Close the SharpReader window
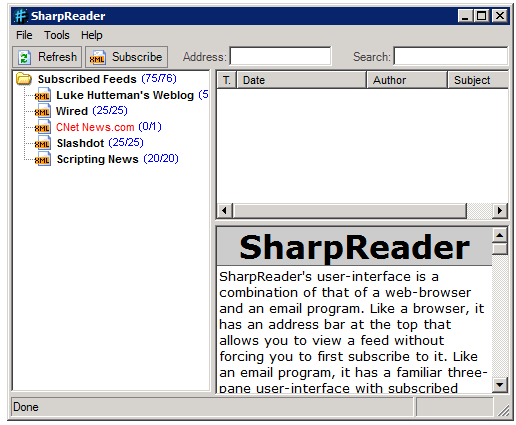Image resolution: width=516 pixels, height=425 pixels. click(x=500, y=16)
